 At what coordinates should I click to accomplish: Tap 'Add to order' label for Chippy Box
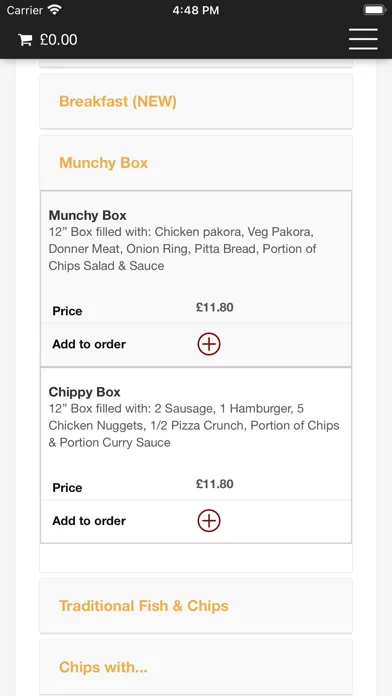[89, 521]
